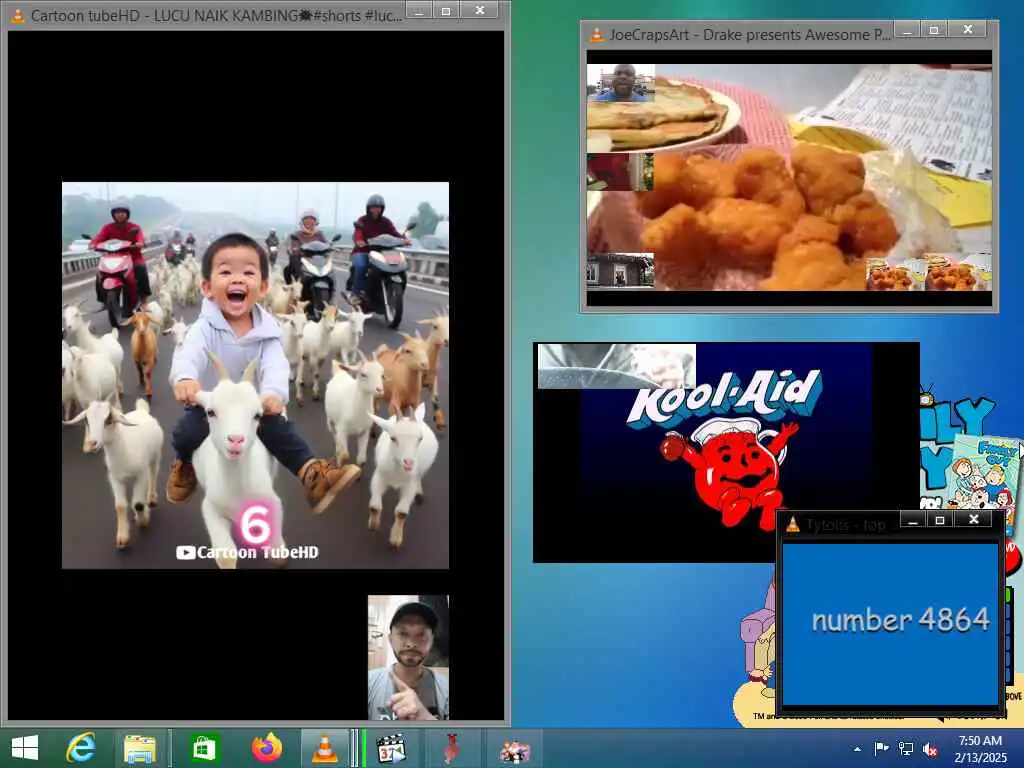Click the man-in-cap inset in Cartoon tubeHD
The height and width of the screenshot is (768, 1024).
(408, 658)
